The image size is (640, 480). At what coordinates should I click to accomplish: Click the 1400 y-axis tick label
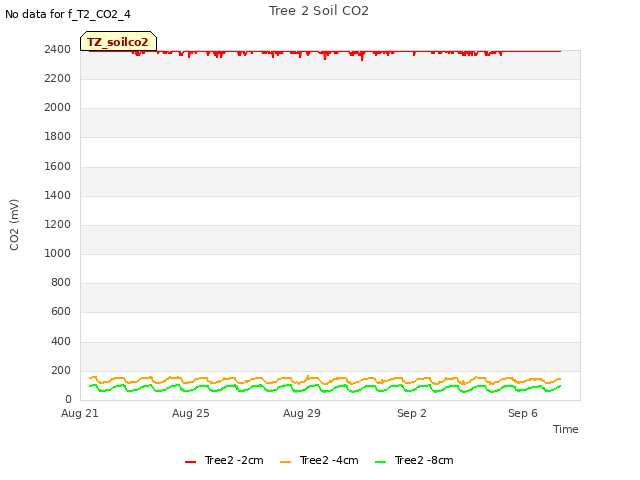coord(58,195)
